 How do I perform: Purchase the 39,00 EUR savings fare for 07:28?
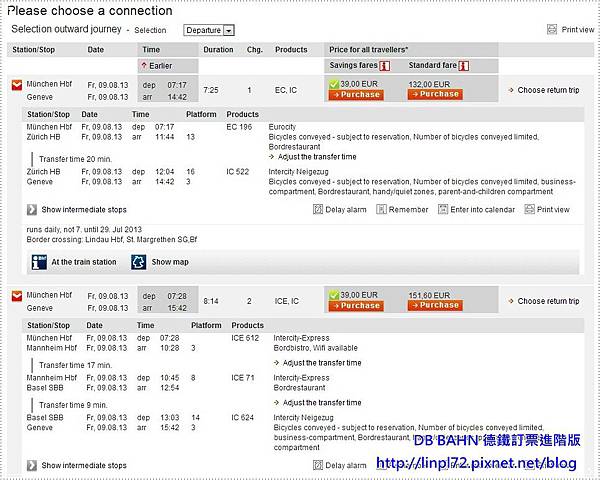(356, 306)
